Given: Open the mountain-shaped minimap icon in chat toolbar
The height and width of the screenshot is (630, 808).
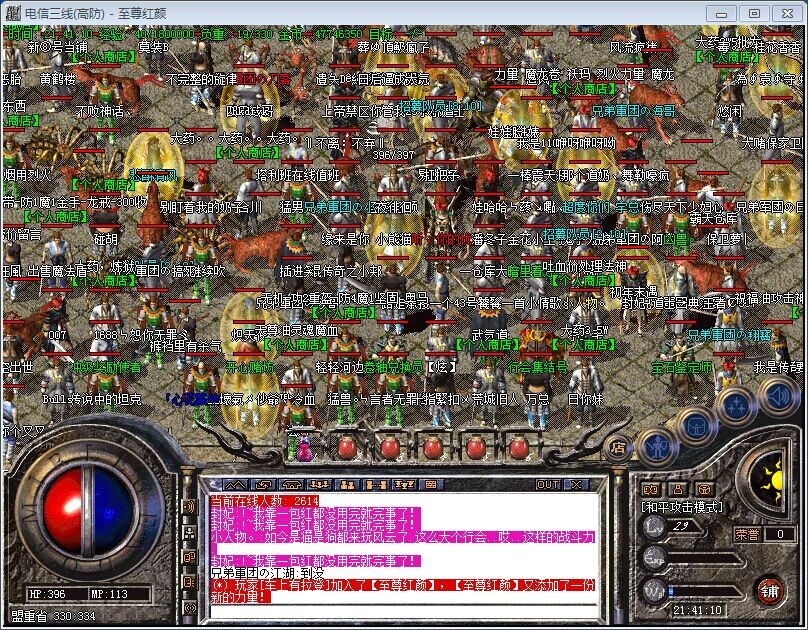Looking at the screenshot, I should 234,485.
